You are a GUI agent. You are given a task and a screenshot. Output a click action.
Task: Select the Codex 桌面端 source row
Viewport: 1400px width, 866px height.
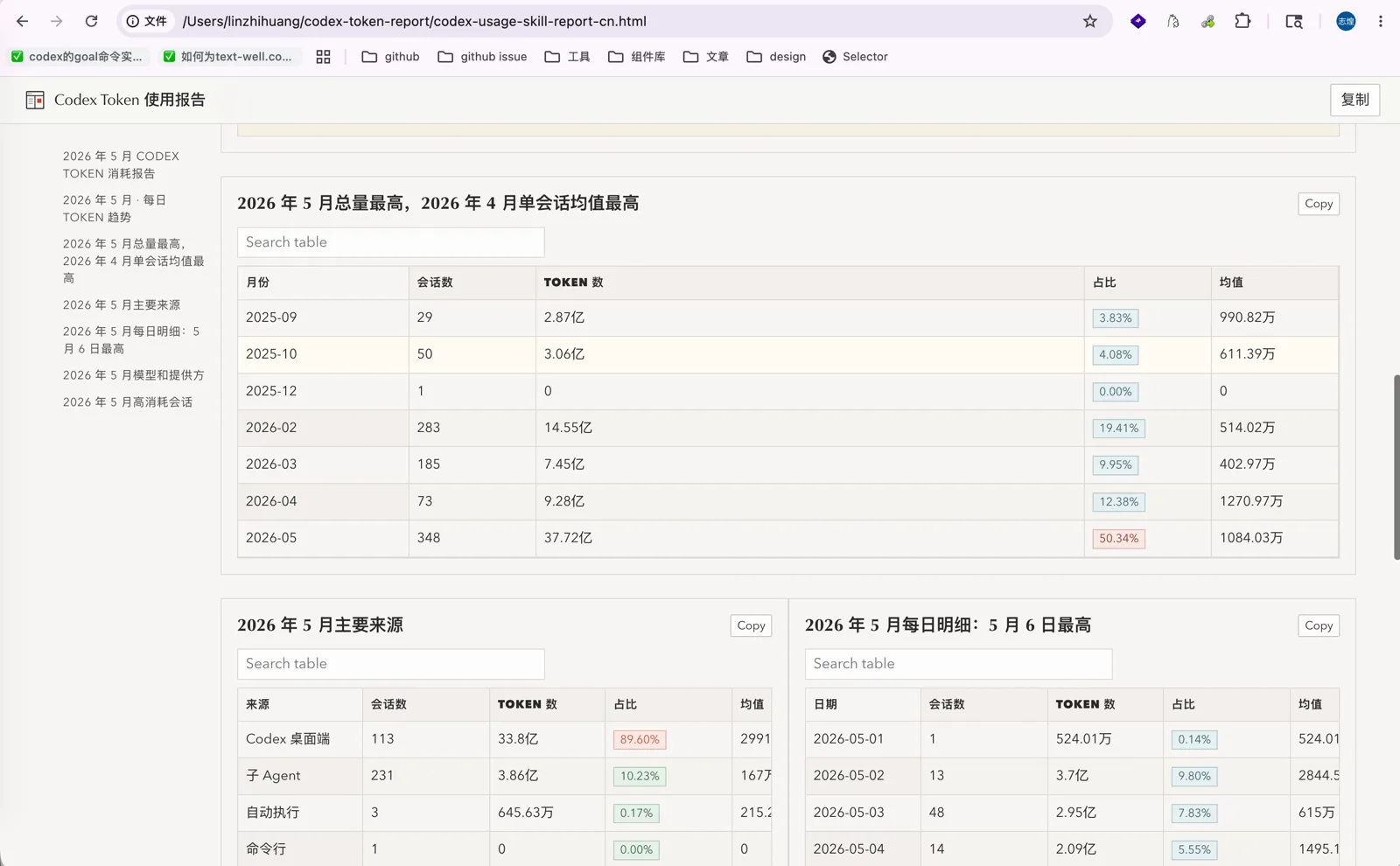click(504, 739)
